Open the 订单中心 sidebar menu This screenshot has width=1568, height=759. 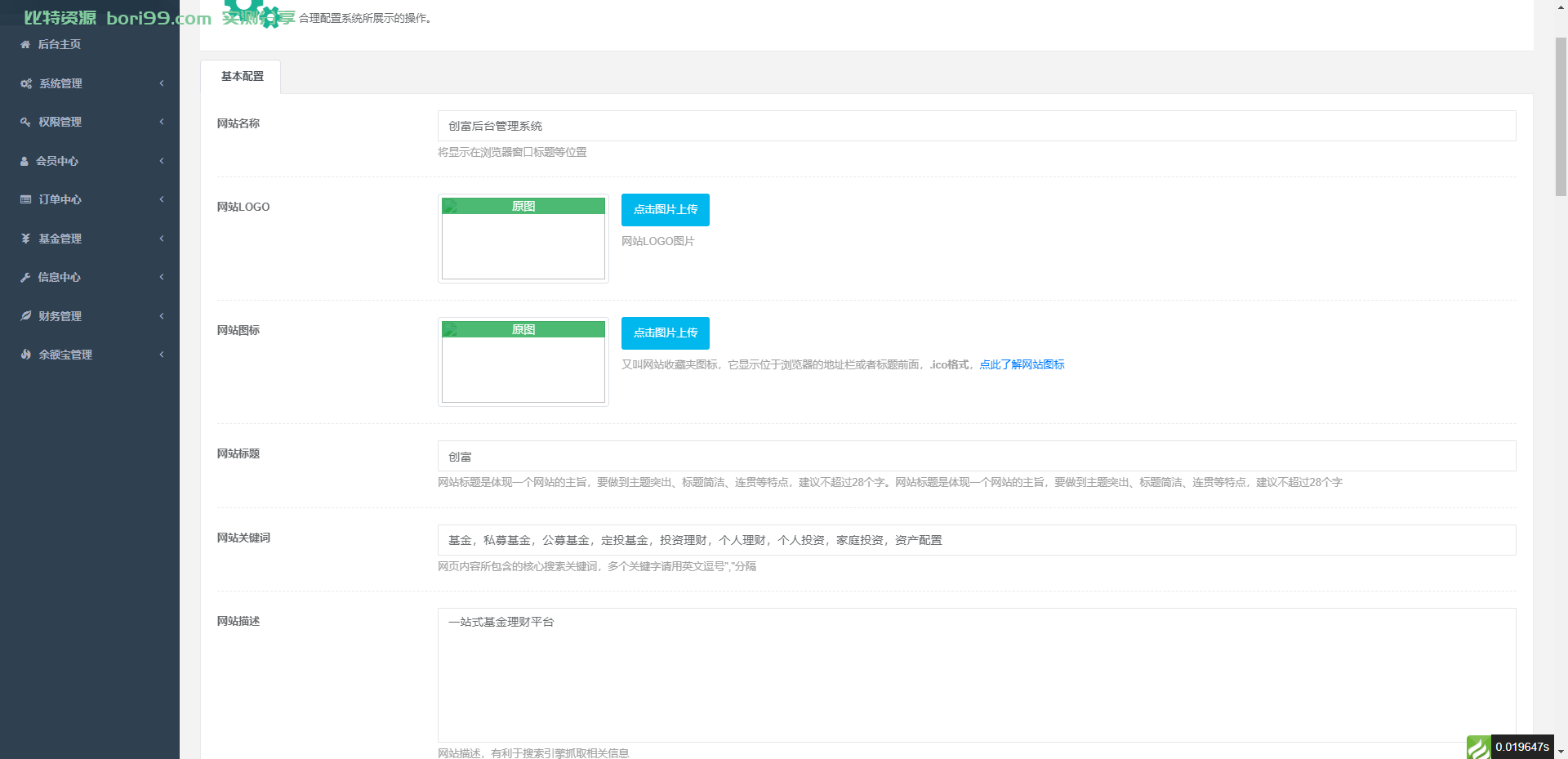(x=90, y=199)
